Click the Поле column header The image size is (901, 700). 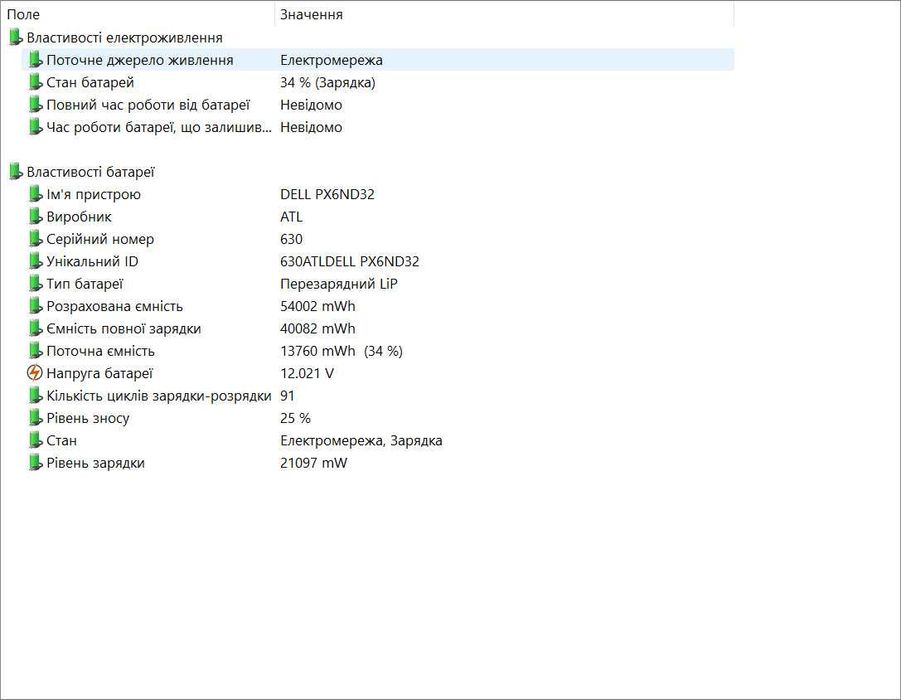pos(138,14)
